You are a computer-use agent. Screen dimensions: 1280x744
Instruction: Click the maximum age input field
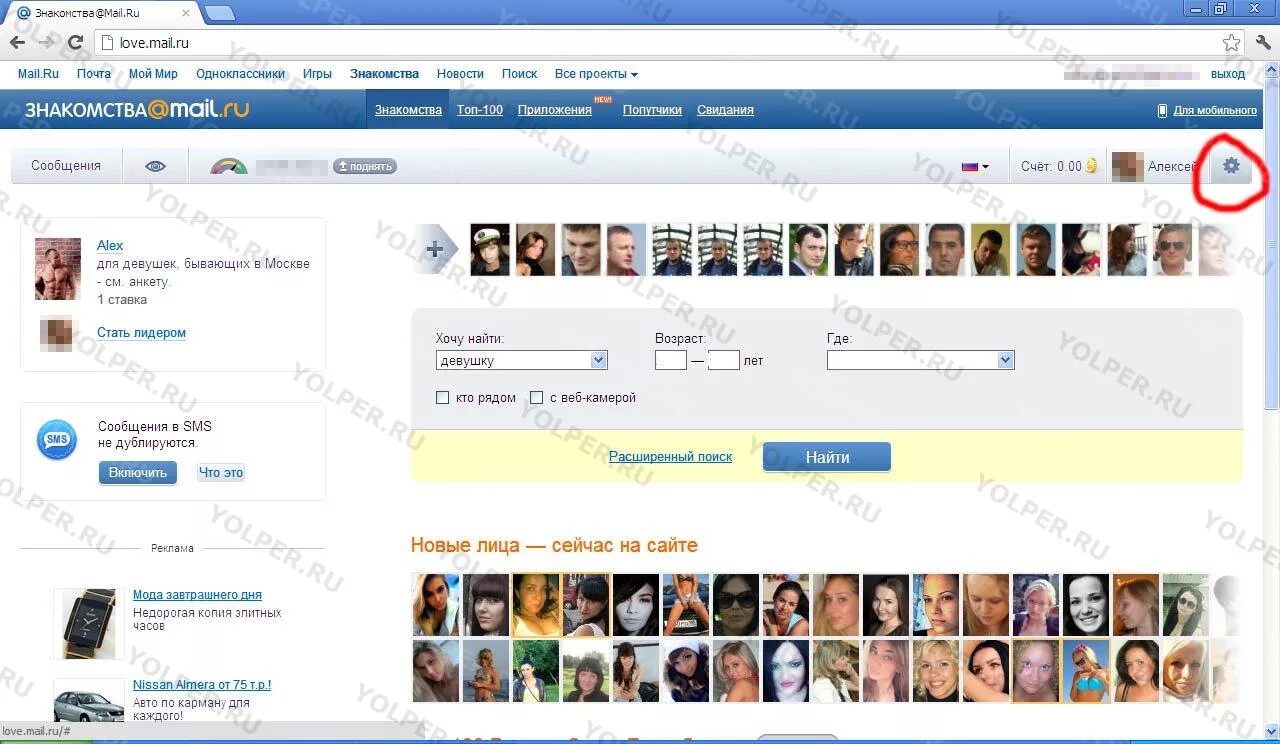pos(724,360)
